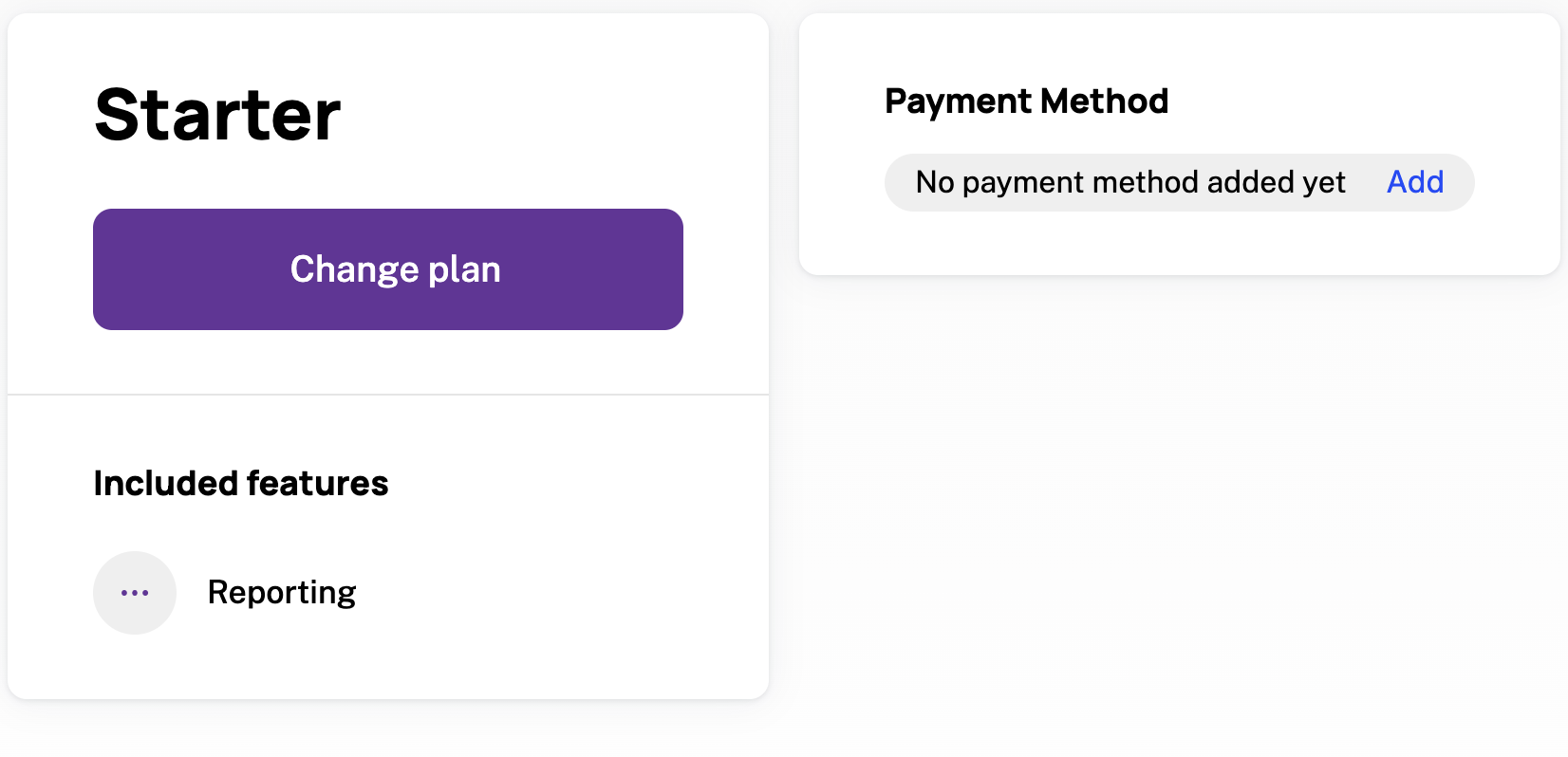1568x757 pixels.
Task: Click the Payment Method heading
Action: 1027,101
